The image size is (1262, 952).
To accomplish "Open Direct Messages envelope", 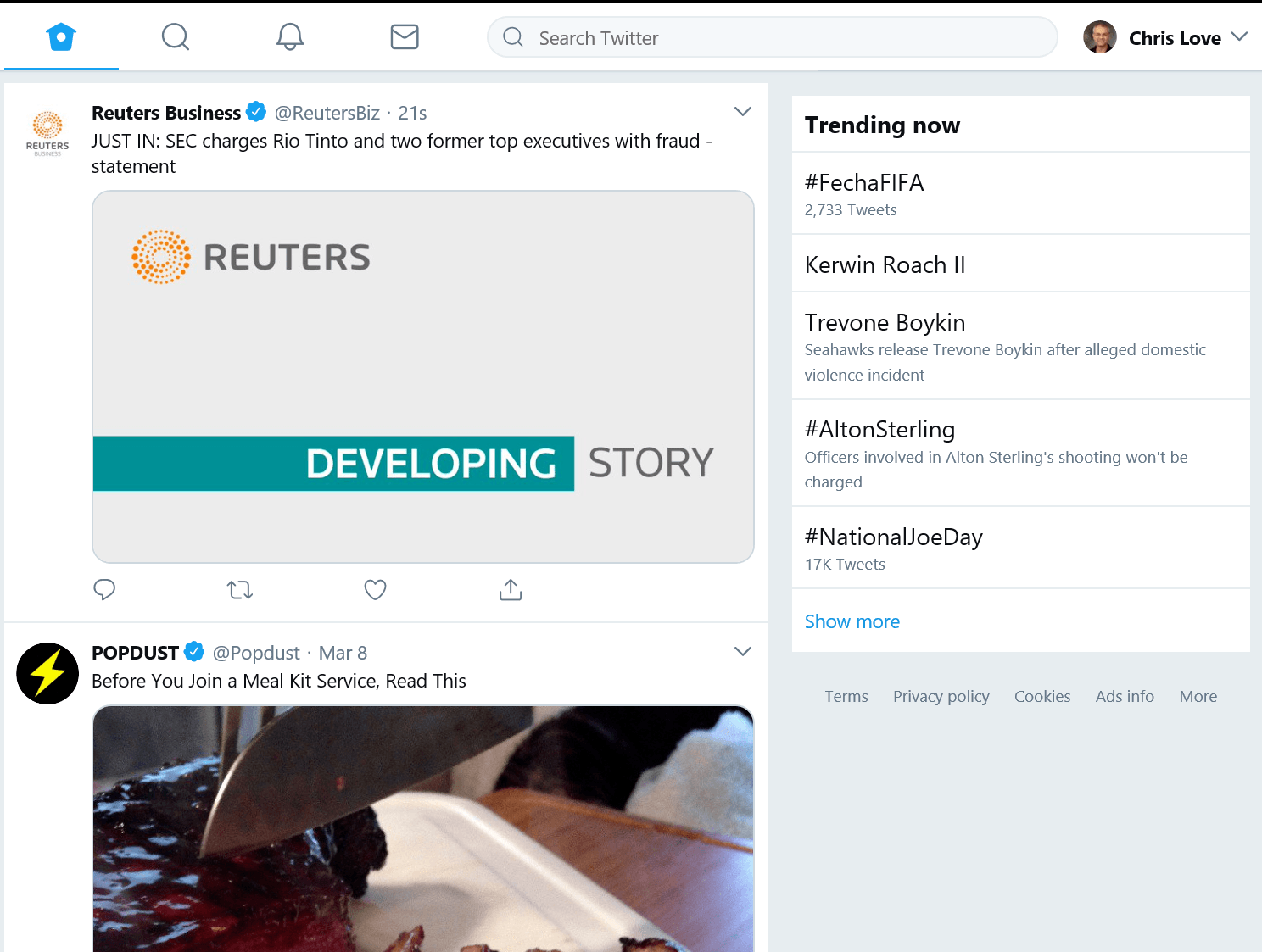I will (x=405, y=36).
